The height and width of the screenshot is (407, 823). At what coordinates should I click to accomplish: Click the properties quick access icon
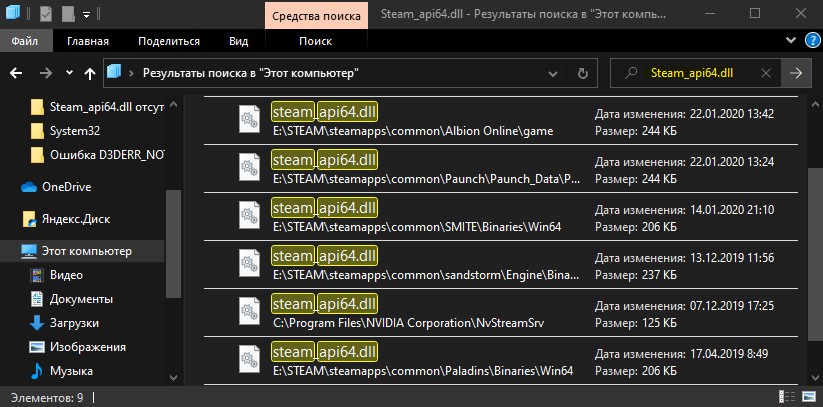(x=46, y=14)
